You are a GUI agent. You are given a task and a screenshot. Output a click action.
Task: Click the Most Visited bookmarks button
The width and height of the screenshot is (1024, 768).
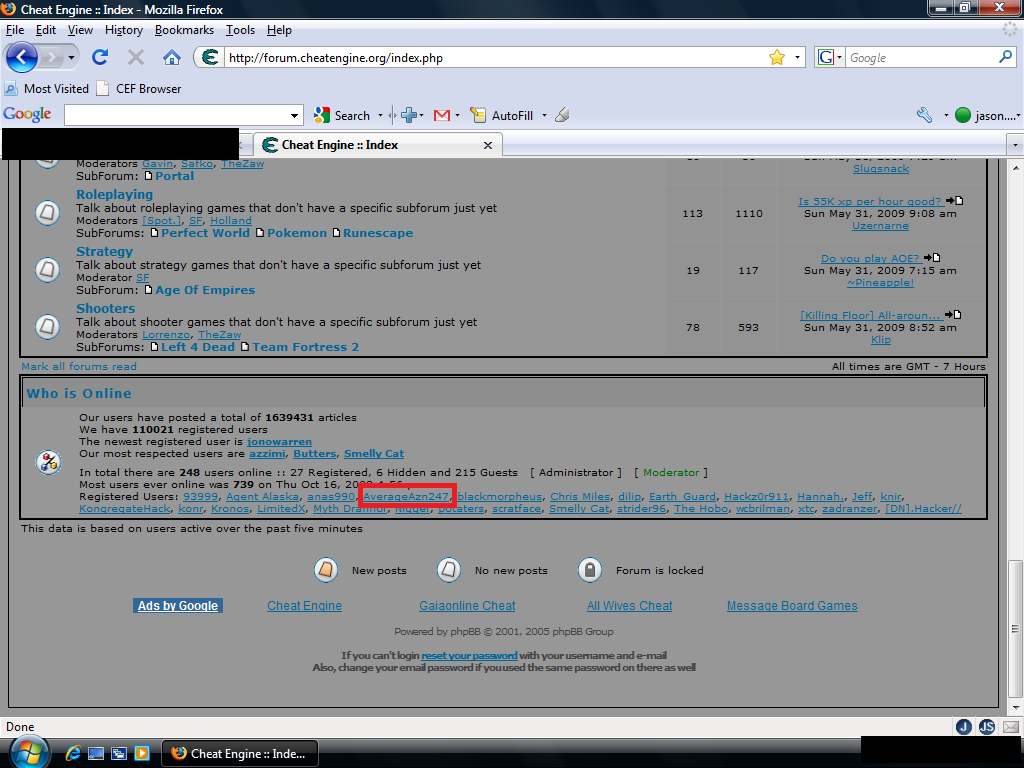47,88
